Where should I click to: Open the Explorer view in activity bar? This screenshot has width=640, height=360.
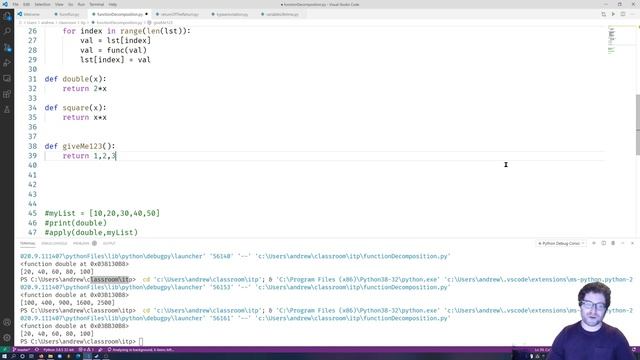click(x=7, y=16)
